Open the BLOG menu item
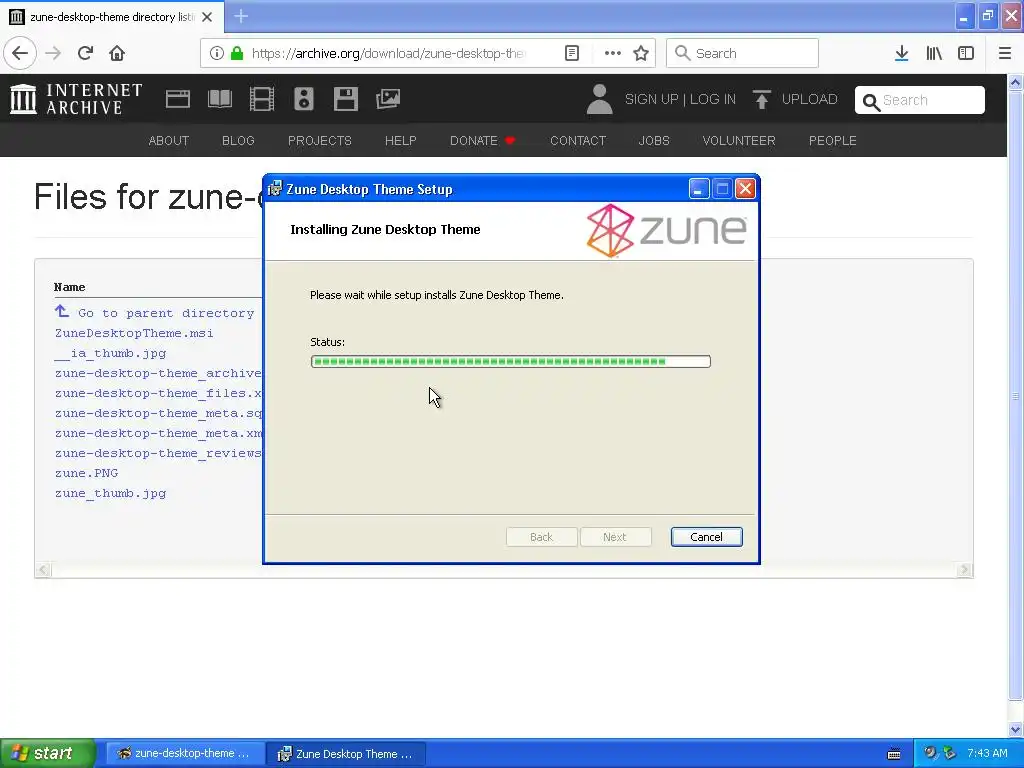This screenshot has width=1024, height=768. tap(238, 140)
